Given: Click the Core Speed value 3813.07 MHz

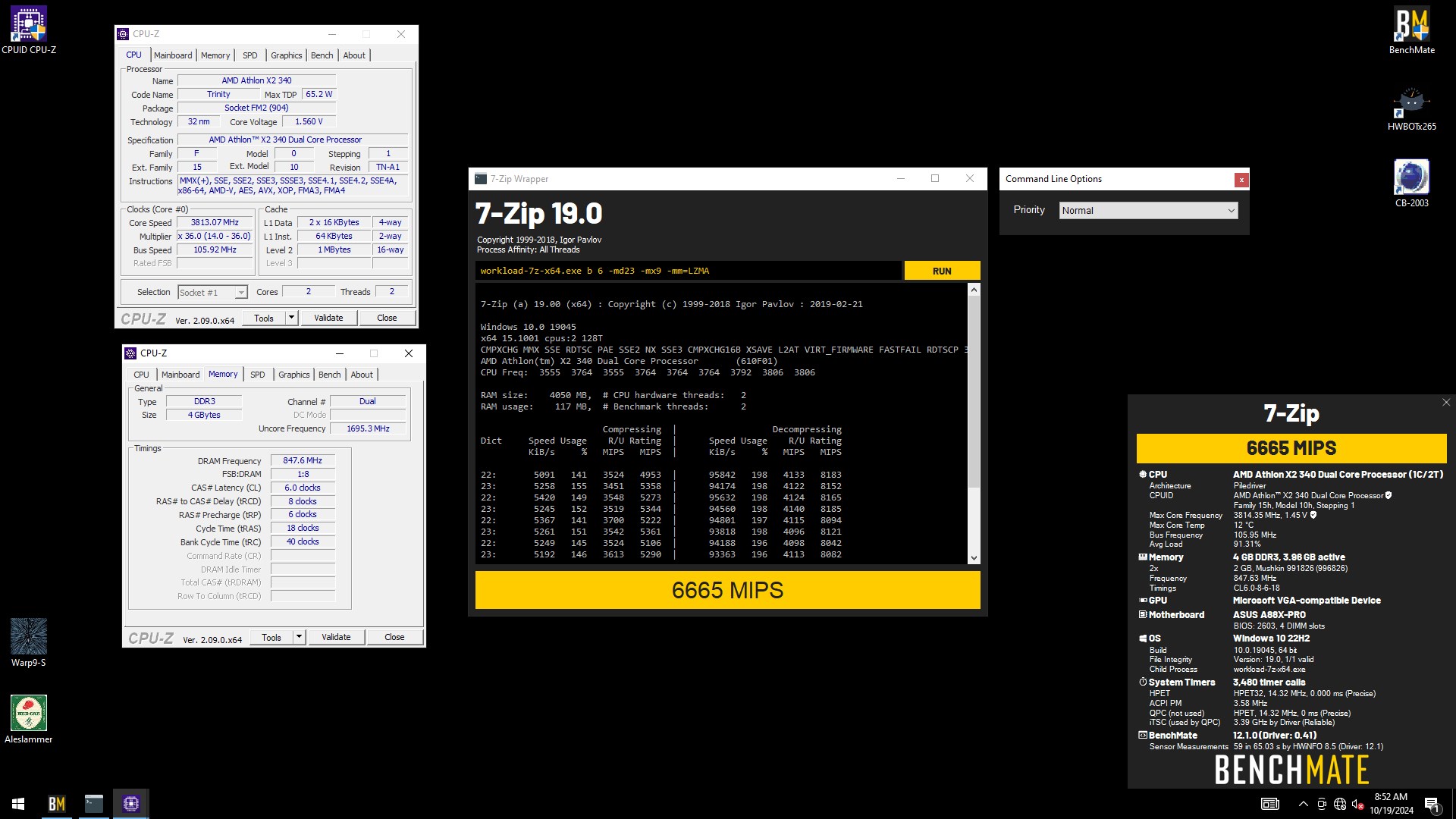Looking at the screenshot, I should 215,223.
